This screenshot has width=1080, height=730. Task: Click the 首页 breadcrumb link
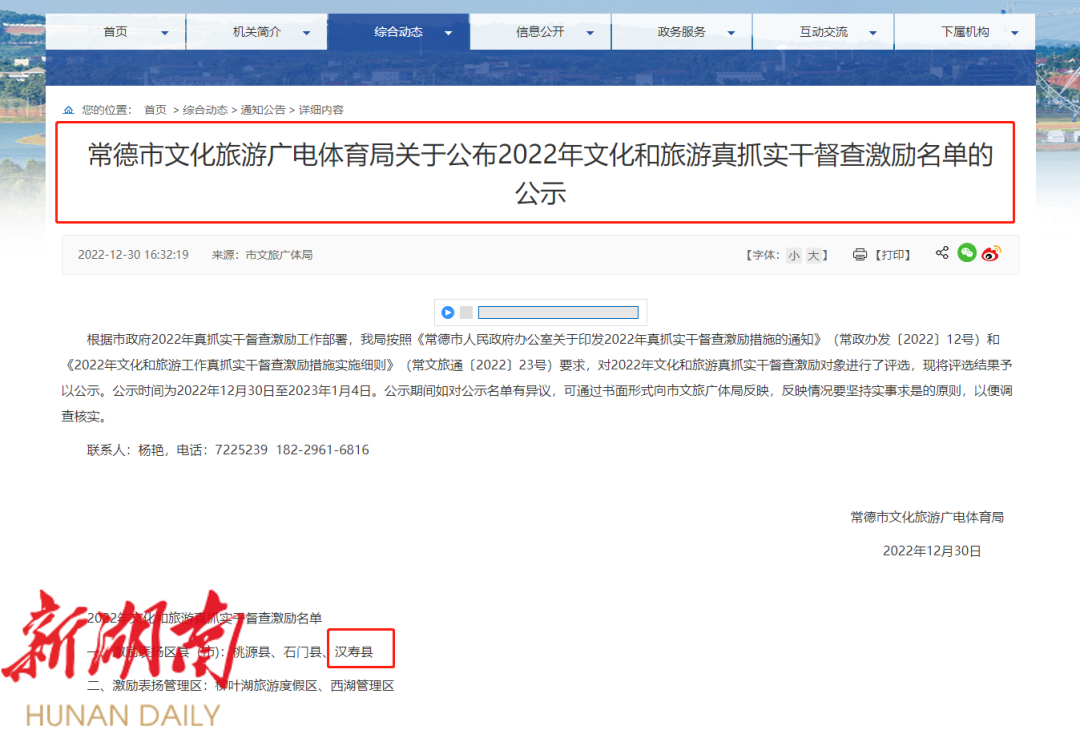[x=155, y=110]
